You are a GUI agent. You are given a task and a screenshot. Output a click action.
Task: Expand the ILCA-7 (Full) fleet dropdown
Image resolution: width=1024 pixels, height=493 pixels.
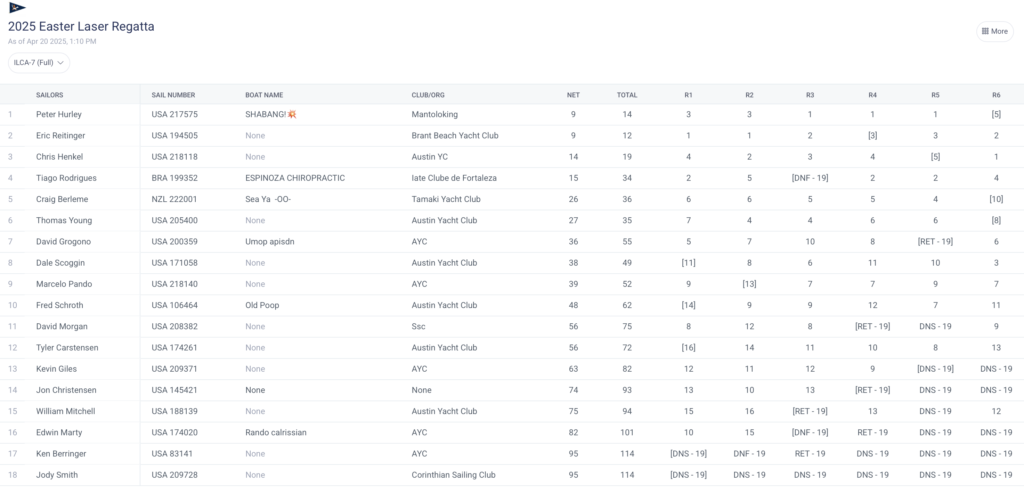coord(39,63)
